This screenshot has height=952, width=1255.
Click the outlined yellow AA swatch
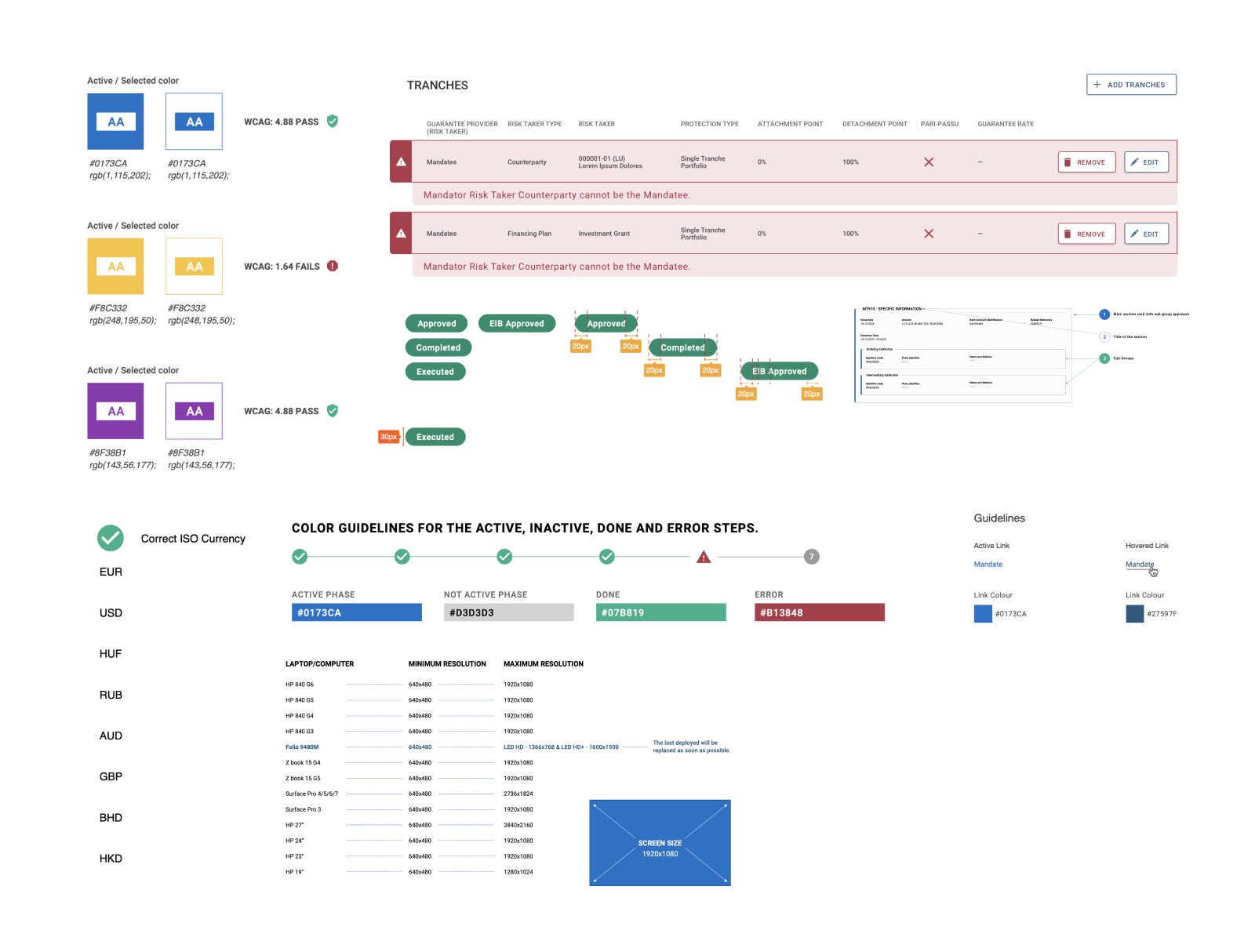point(194,266)
